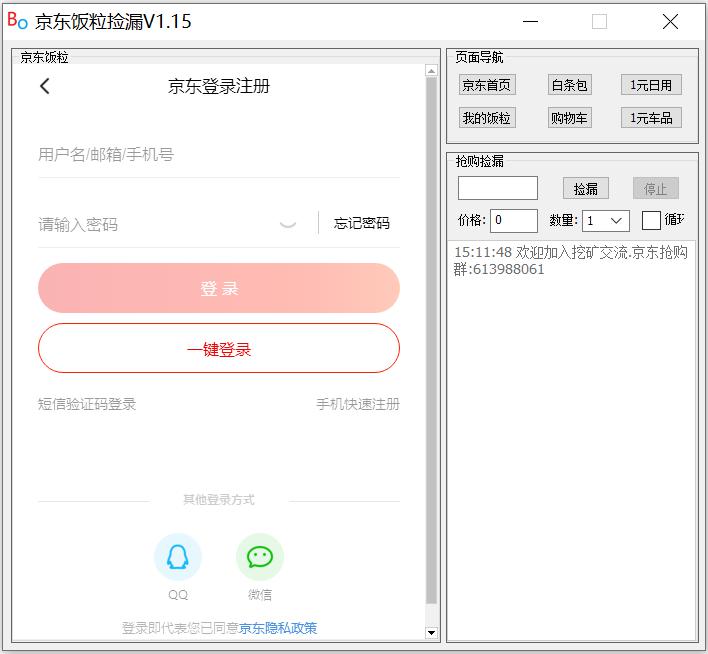Go to the 1元日用 page
Image resolution: width=708 pixels, height=654 pixels.
click(651, 85)
